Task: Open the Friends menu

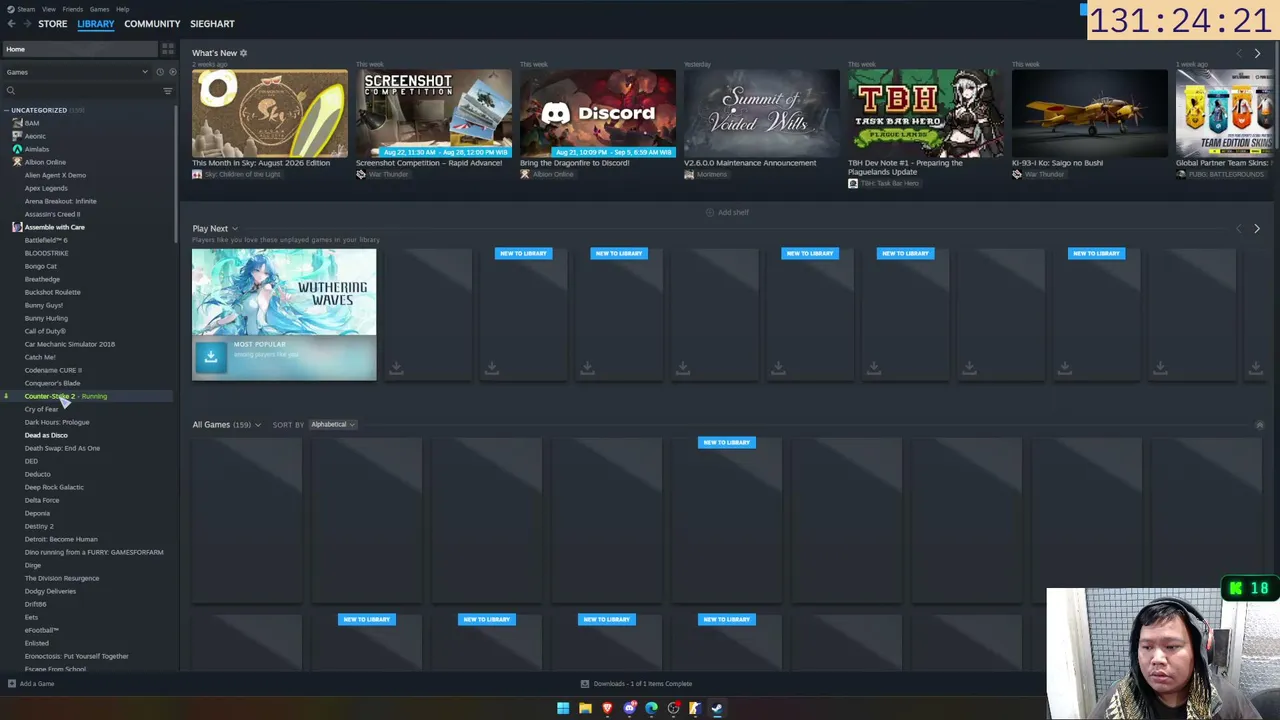Action: 73,9
